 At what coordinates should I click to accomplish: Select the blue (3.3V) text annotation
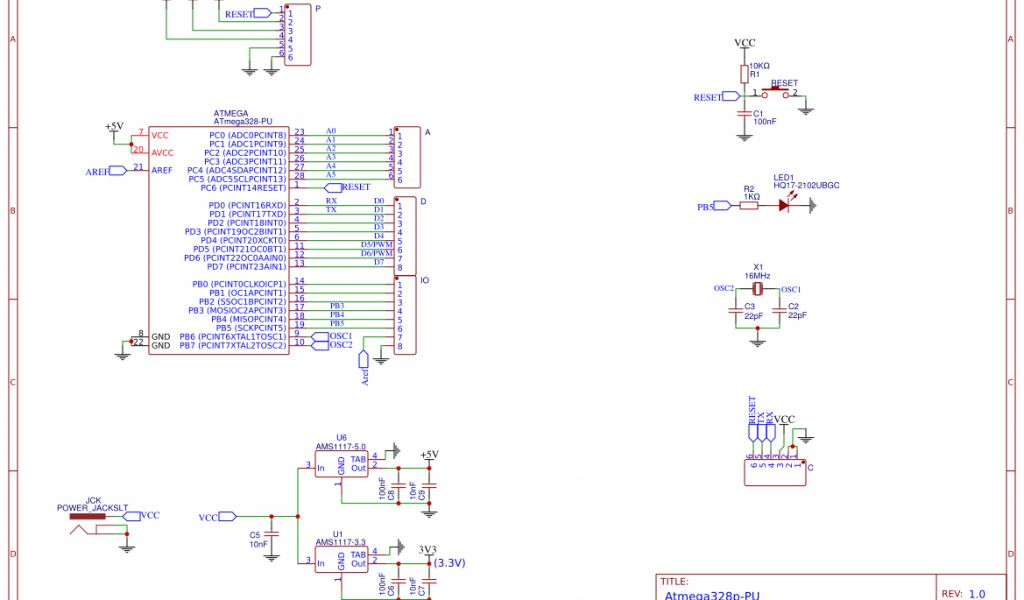[x=449, y=563]
